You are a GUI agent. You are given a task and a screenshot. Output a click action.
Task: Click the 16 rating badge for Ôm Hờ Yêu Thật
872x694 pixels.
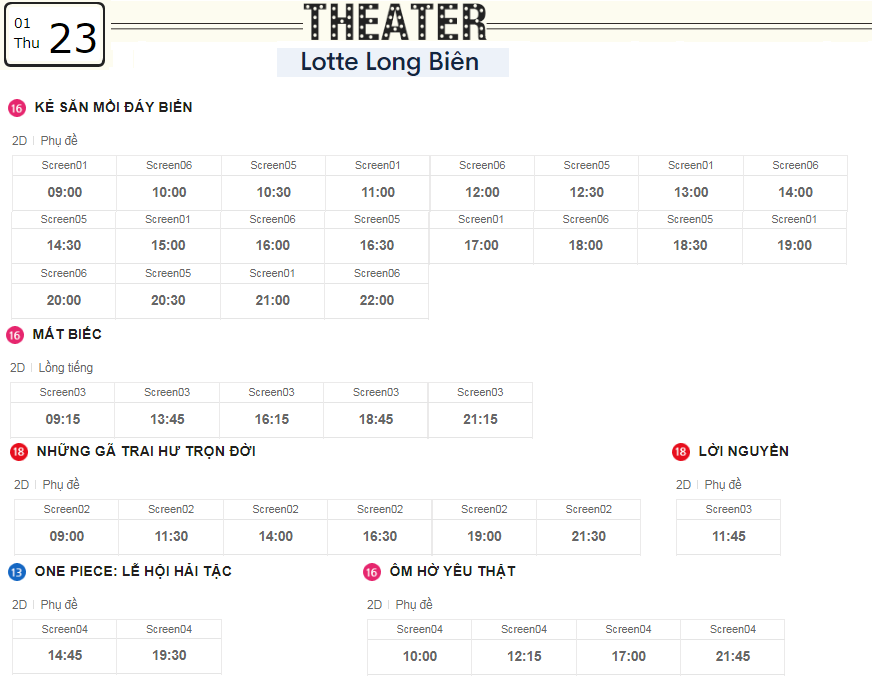click(371, 572)
